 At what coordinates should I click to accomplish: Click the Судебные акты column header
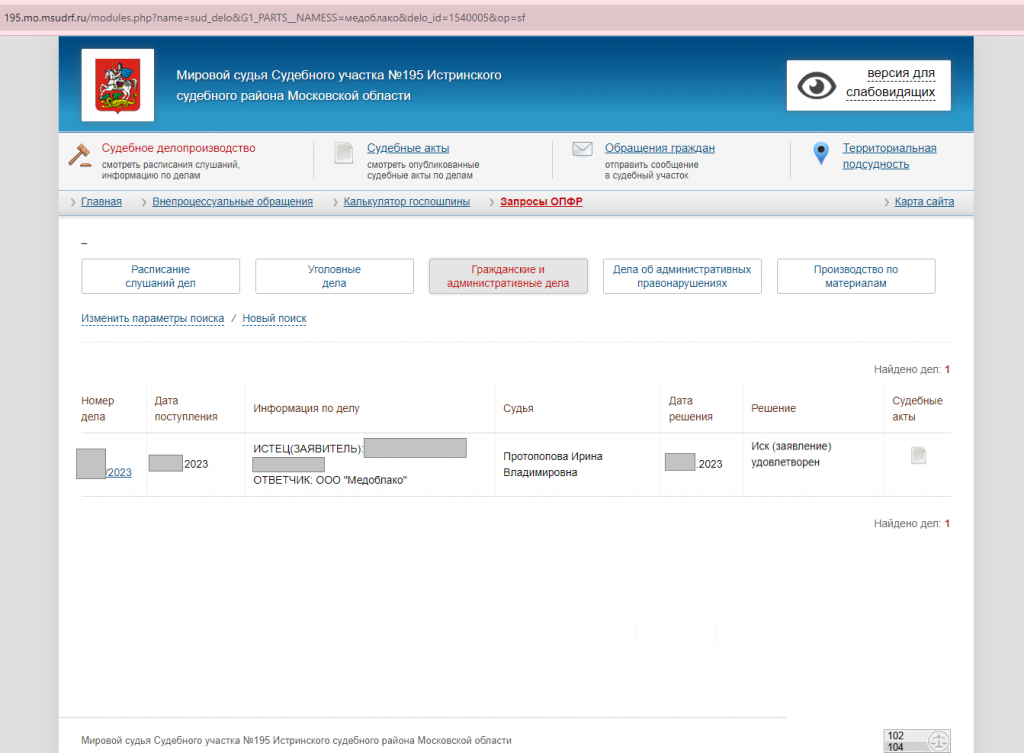[918, 408]
